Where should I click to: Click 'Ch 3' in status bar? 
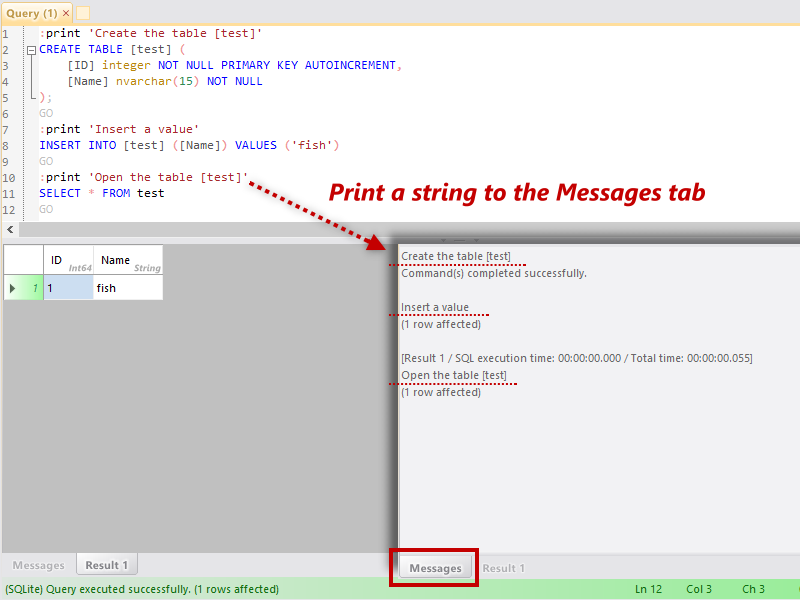click(753, 589)
